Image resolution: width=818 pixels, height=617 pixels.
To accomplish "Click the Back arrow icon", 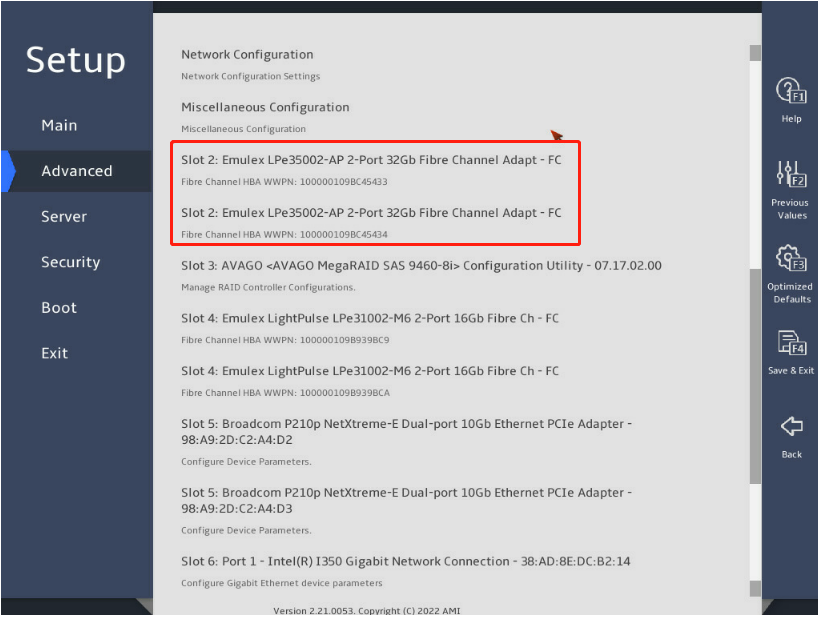I will coord(791,426).
